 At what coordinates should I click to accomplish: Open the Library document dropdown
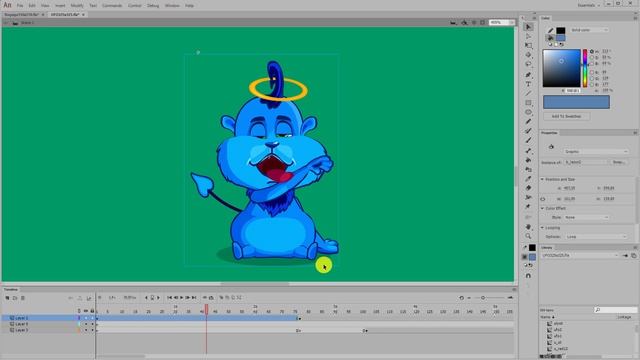(x=580, y=256)
